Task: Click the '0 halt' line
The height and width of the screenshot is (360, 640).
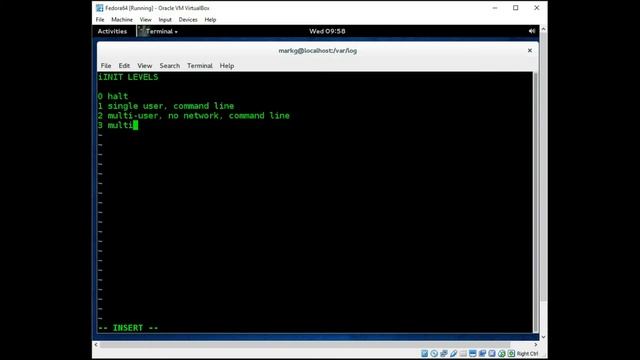Action: click(113, 96)
